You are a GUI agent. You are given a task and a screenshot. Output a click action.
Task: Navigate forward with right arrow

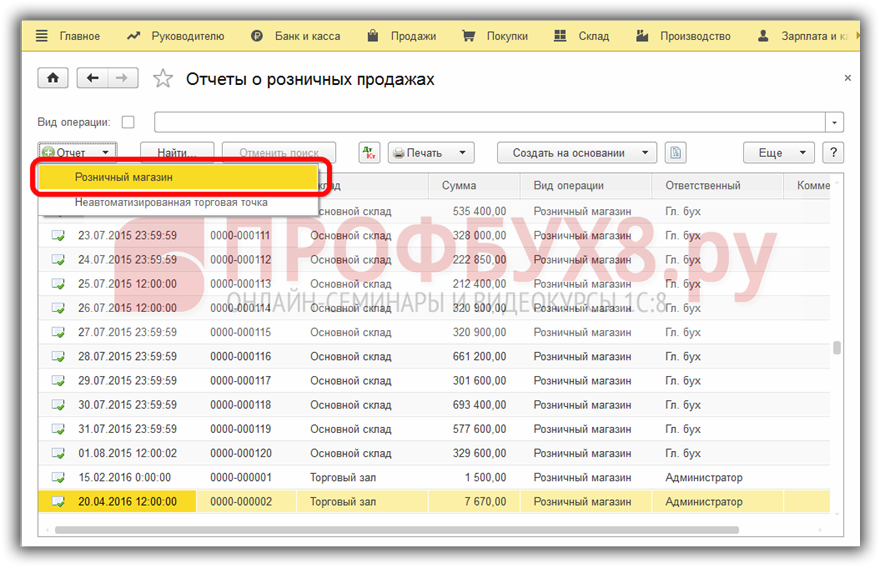(122, 78)
